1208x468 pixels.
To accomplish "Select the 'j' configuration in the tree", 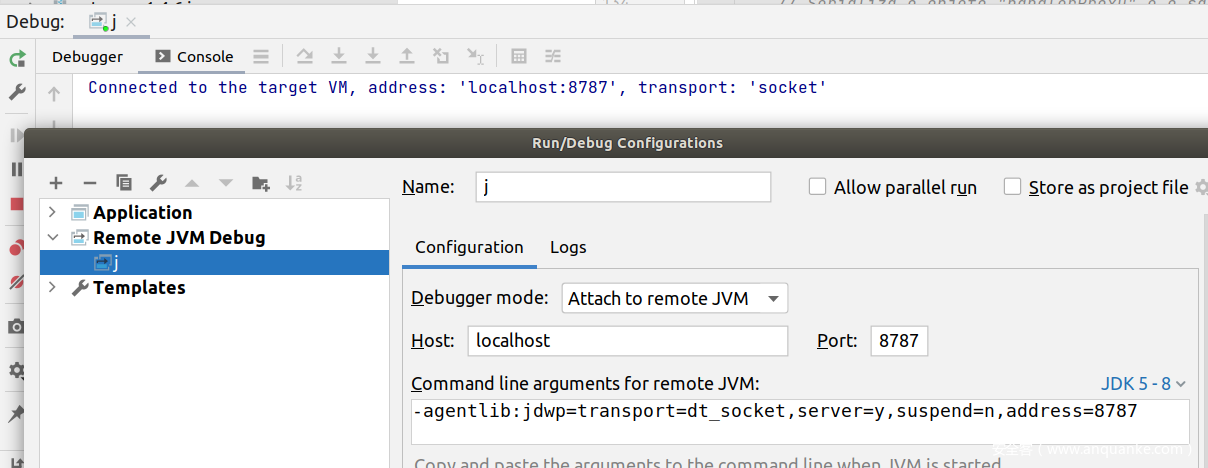I will (115, 263).
